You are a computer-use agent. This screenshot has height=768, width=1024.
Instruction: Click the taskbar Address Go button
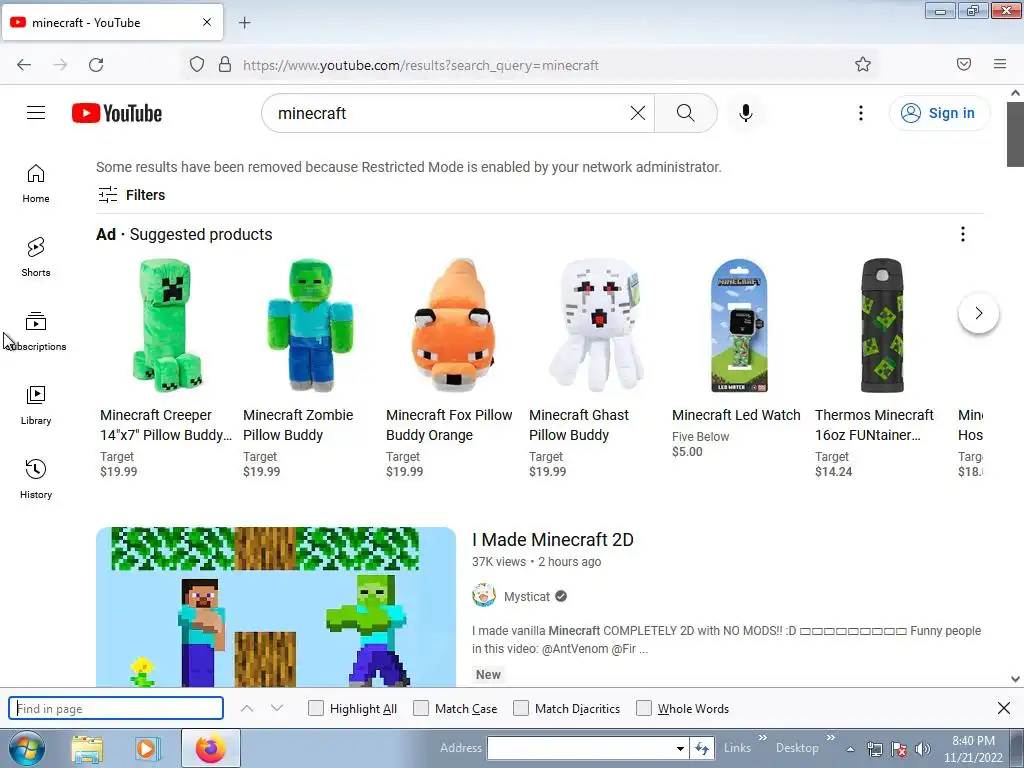pos(702,748)
